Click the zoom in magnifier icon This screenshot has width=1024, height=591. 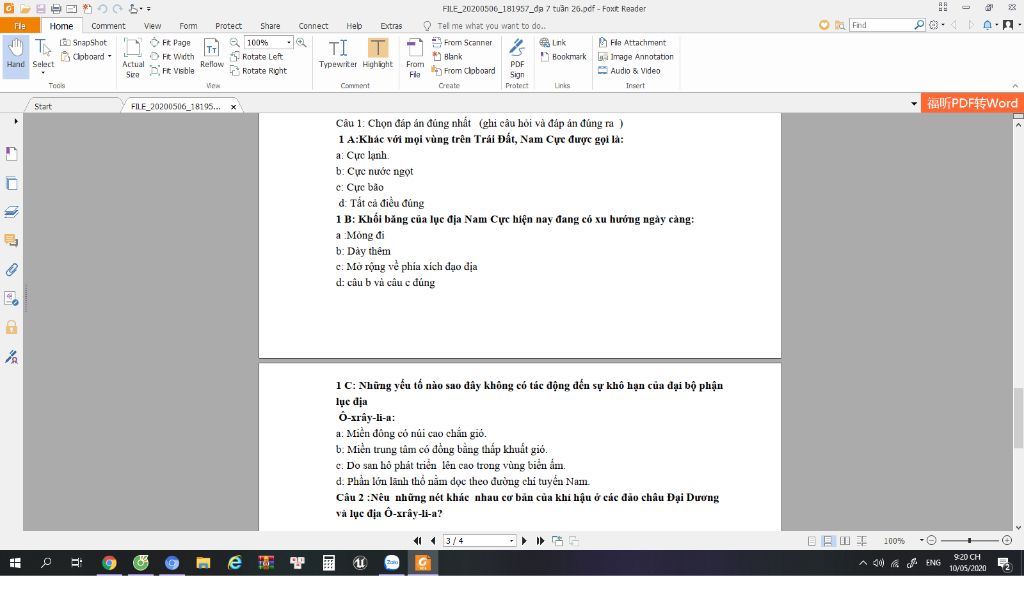[x=301, y=42]
